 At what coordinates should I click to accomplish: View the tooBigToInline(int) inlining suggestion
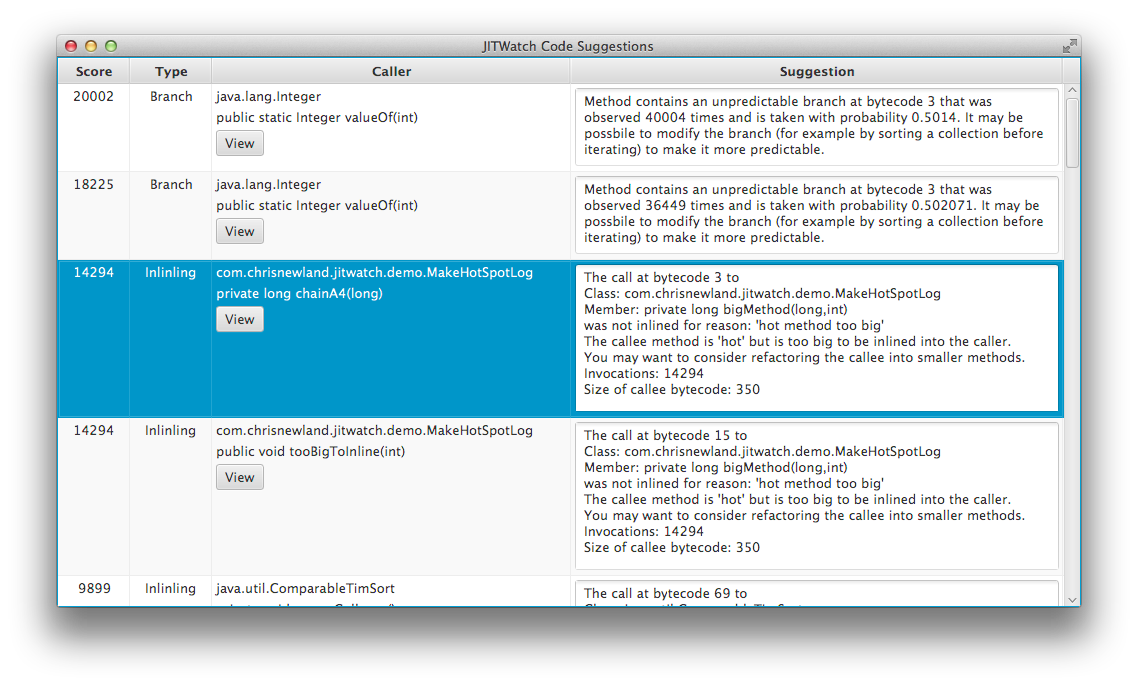pos(239,477)
